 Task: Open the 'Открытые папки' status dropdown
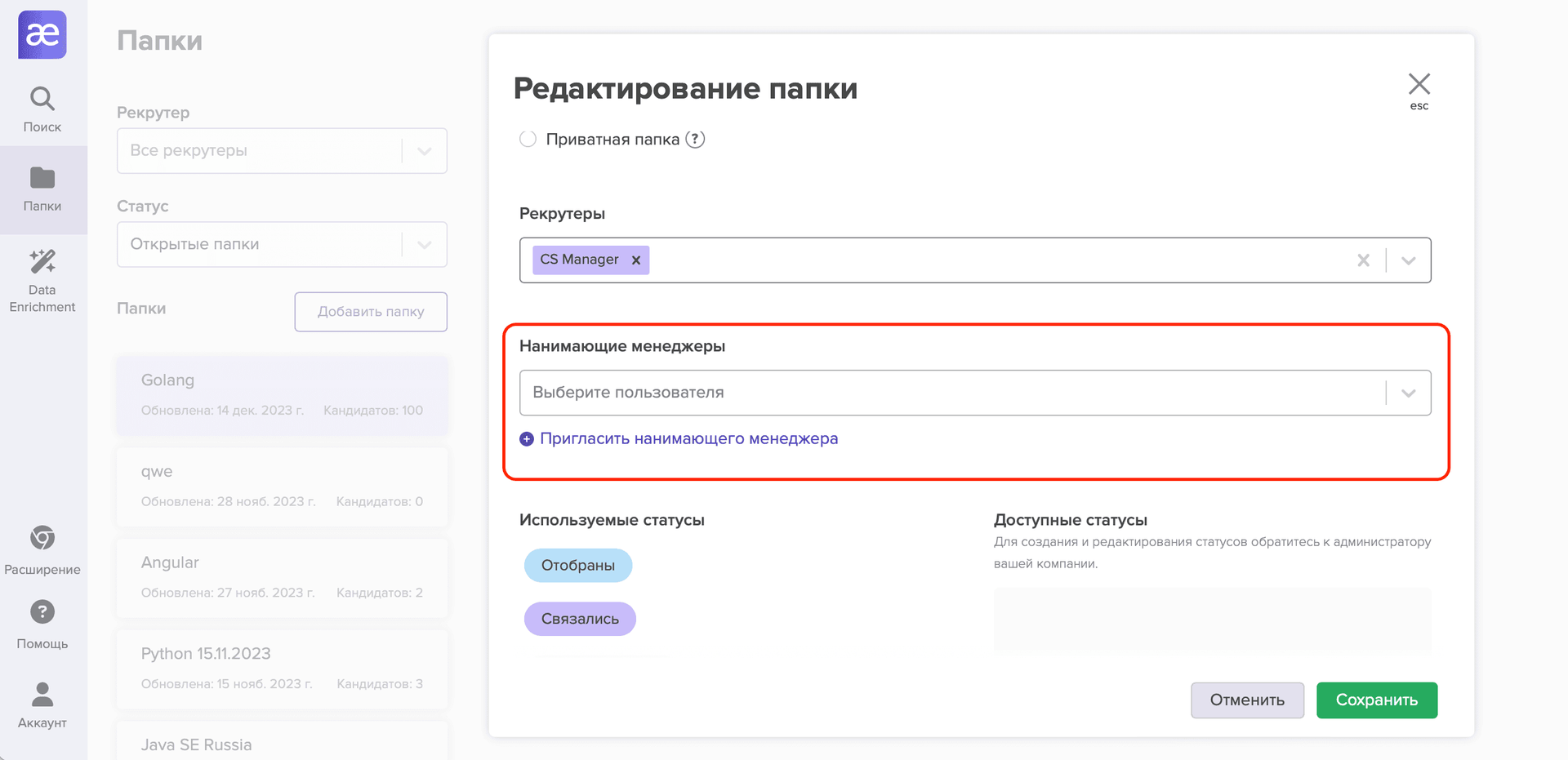click(424, 245)
